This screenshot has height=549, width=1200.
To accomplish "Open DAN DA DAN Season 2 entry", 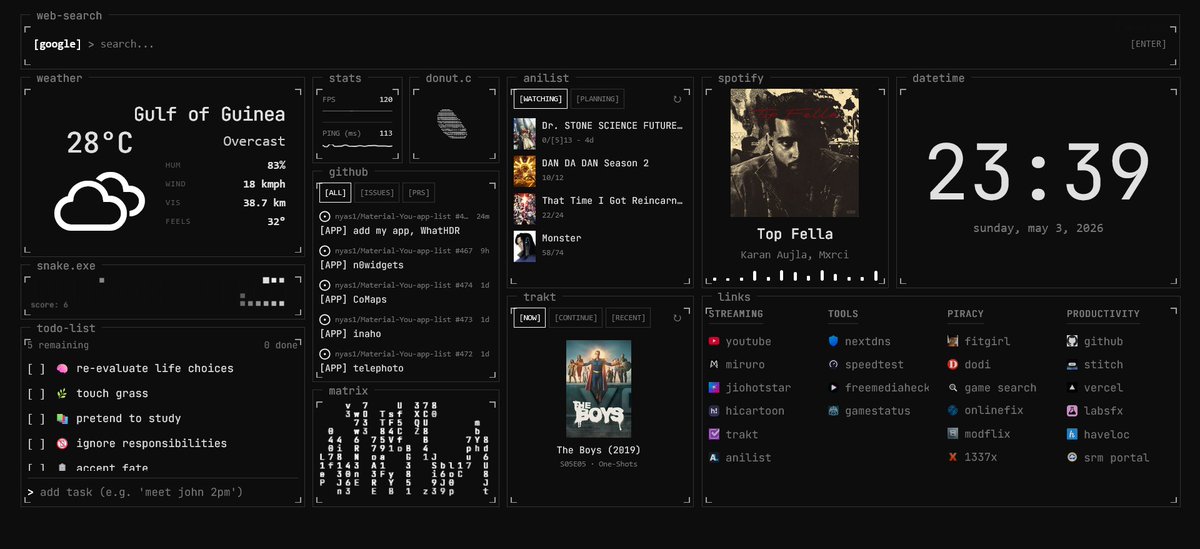I will [x=599, y=170].
